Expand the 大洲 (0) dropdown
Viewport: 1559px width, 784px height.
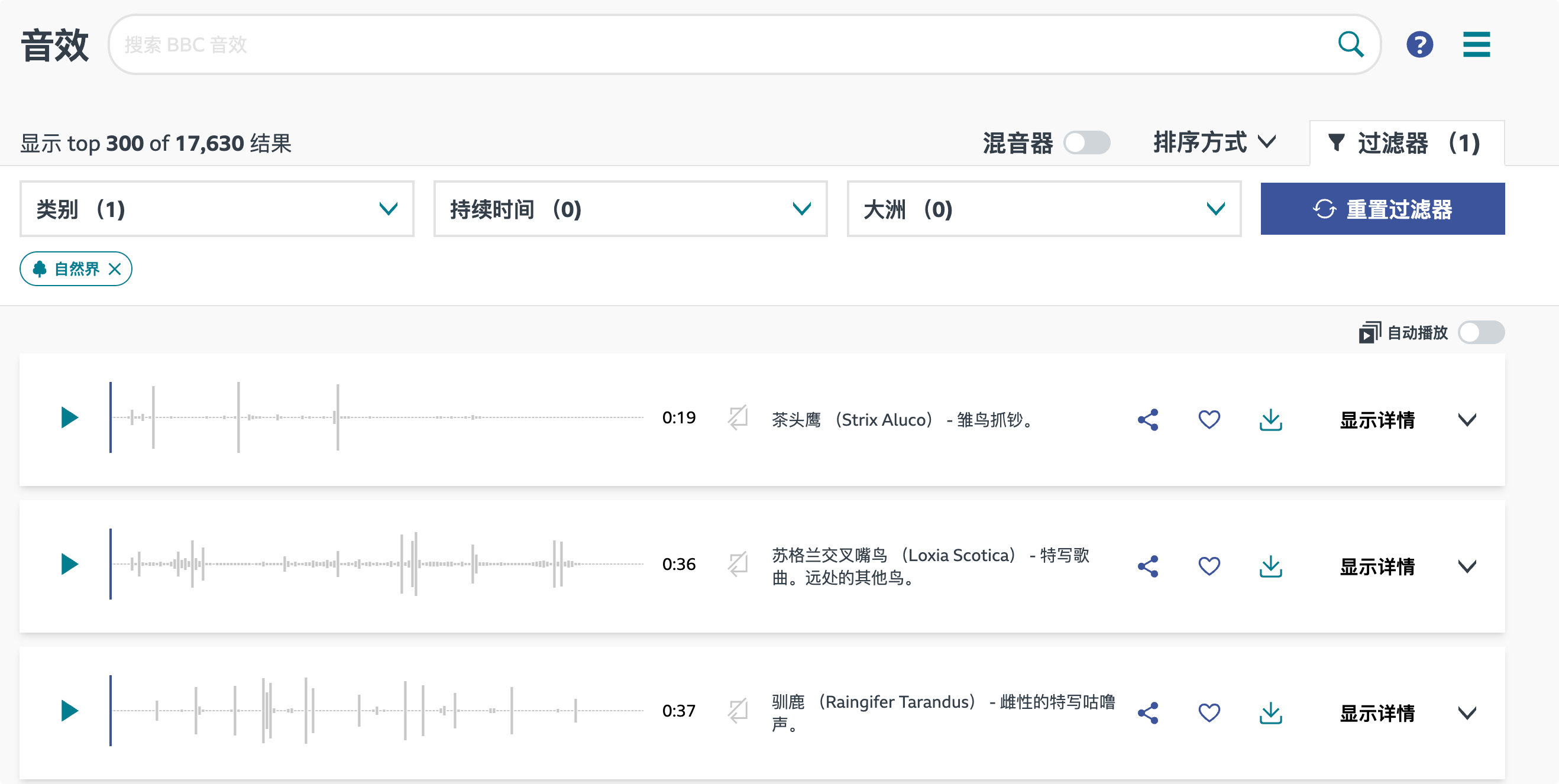point(1043,209)
